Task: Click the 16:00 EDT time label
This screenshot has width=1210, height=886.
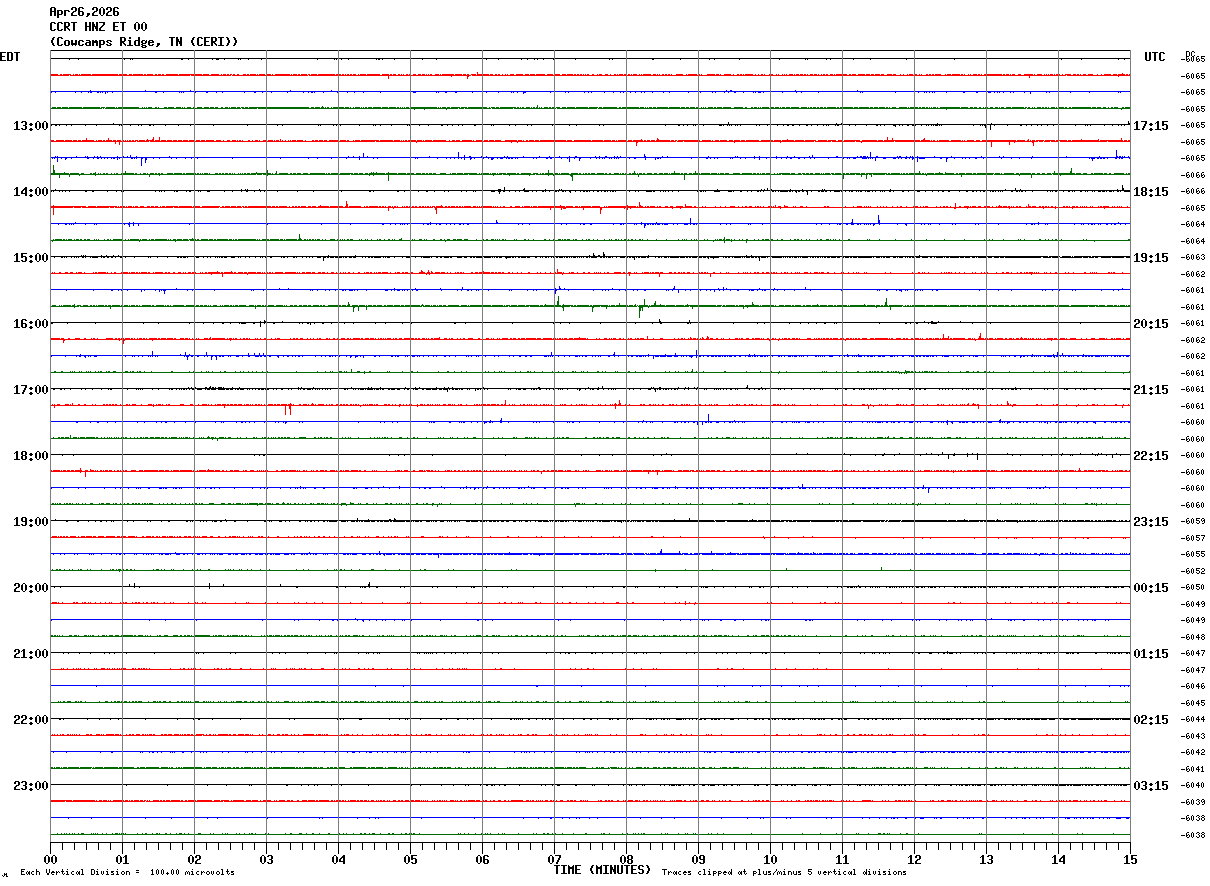Action: pos(30,323)
